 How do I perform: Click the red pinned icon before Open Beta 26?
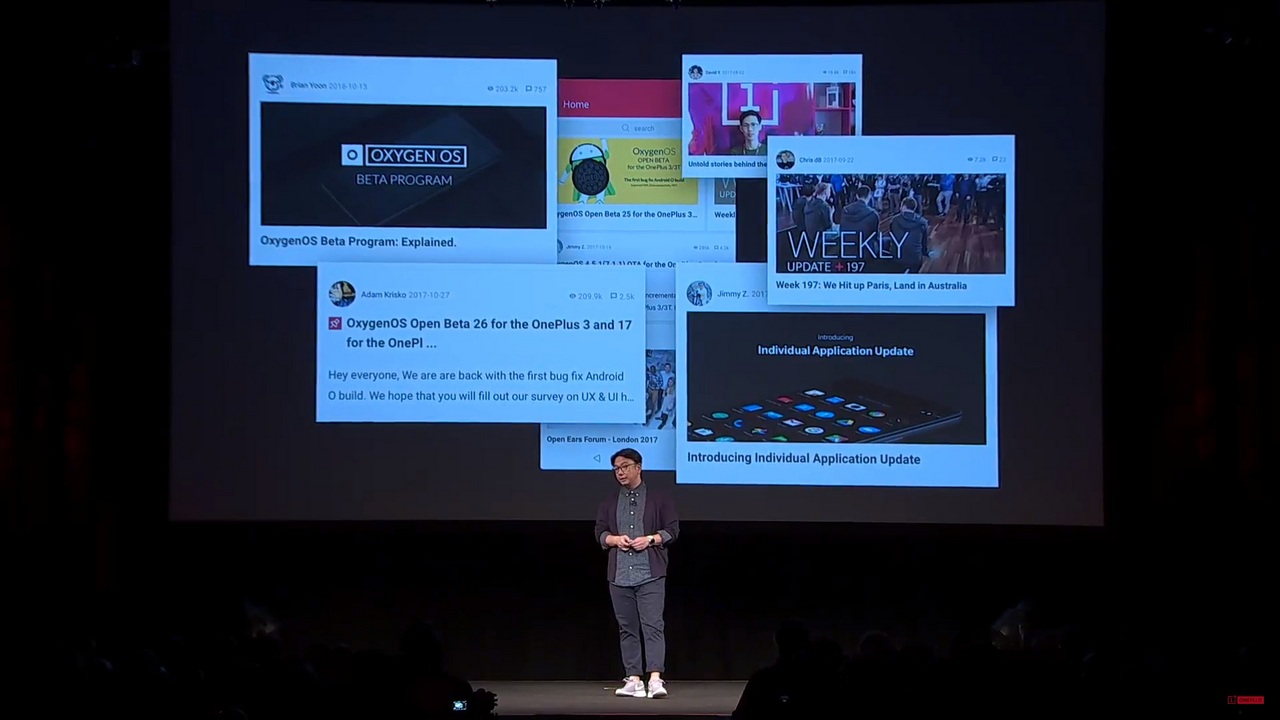click(335, 324)
